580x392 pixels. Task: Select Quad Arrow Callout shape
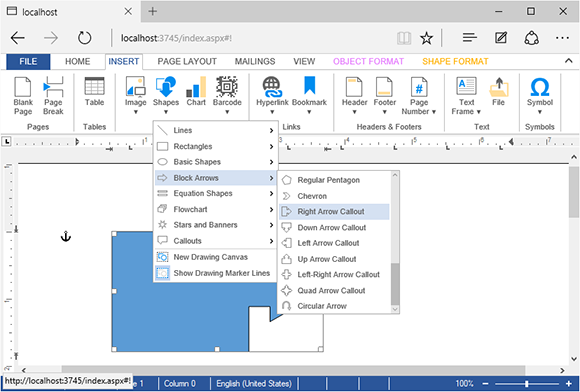(334, 290)
